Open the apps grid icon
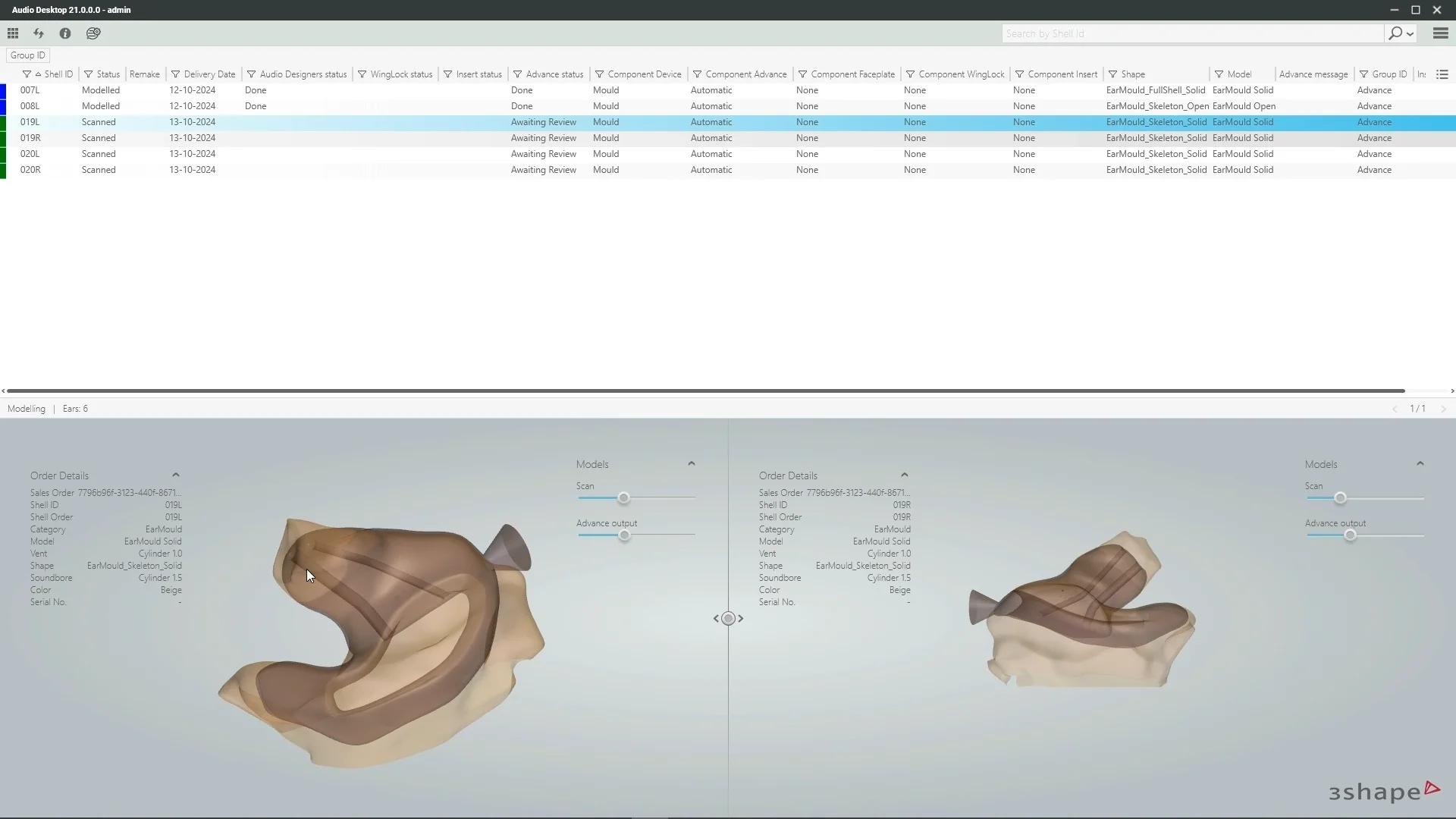The width and height of the screenshot is (1456, 819). [13, 33]
